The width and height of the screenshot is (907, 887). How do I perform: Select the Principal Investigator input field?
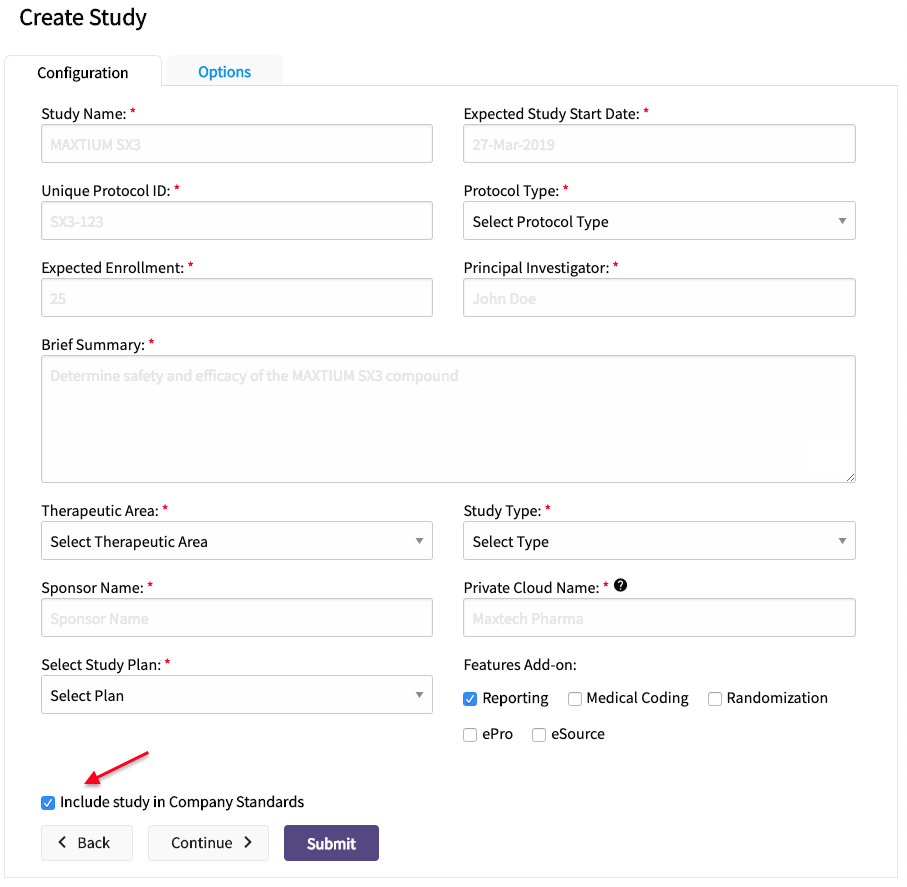pyautogui.click(x=659, y=298)
